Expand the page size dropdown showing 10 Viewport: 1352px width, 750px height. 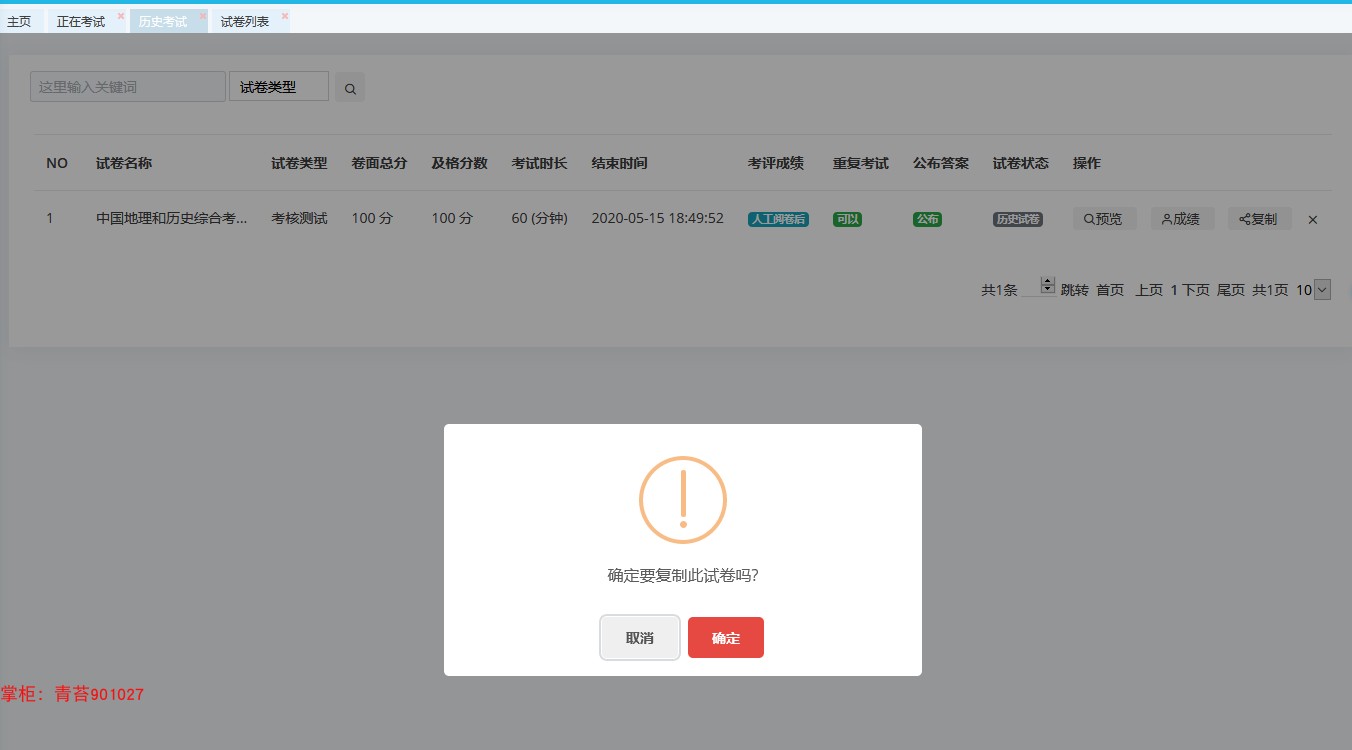tap(1322, 290)
